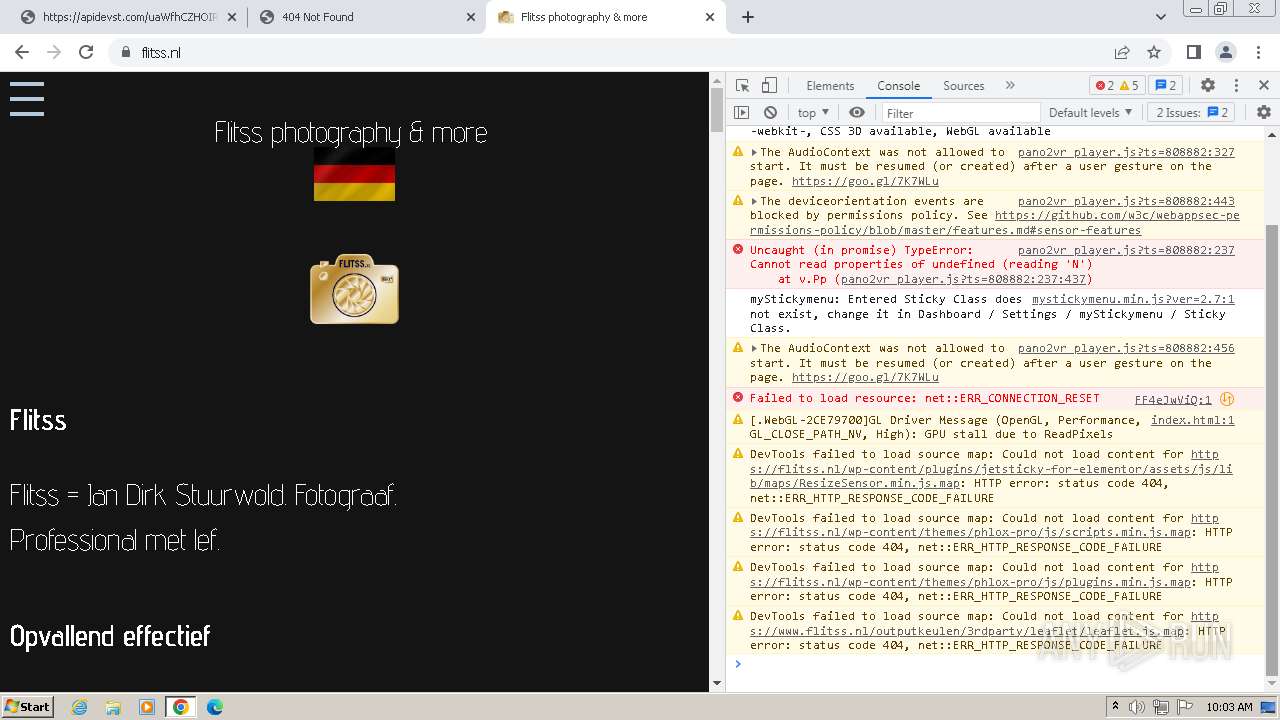
Task: Click the webpage vertical scrollbar thumb
Action: click(x=716, y=110)
